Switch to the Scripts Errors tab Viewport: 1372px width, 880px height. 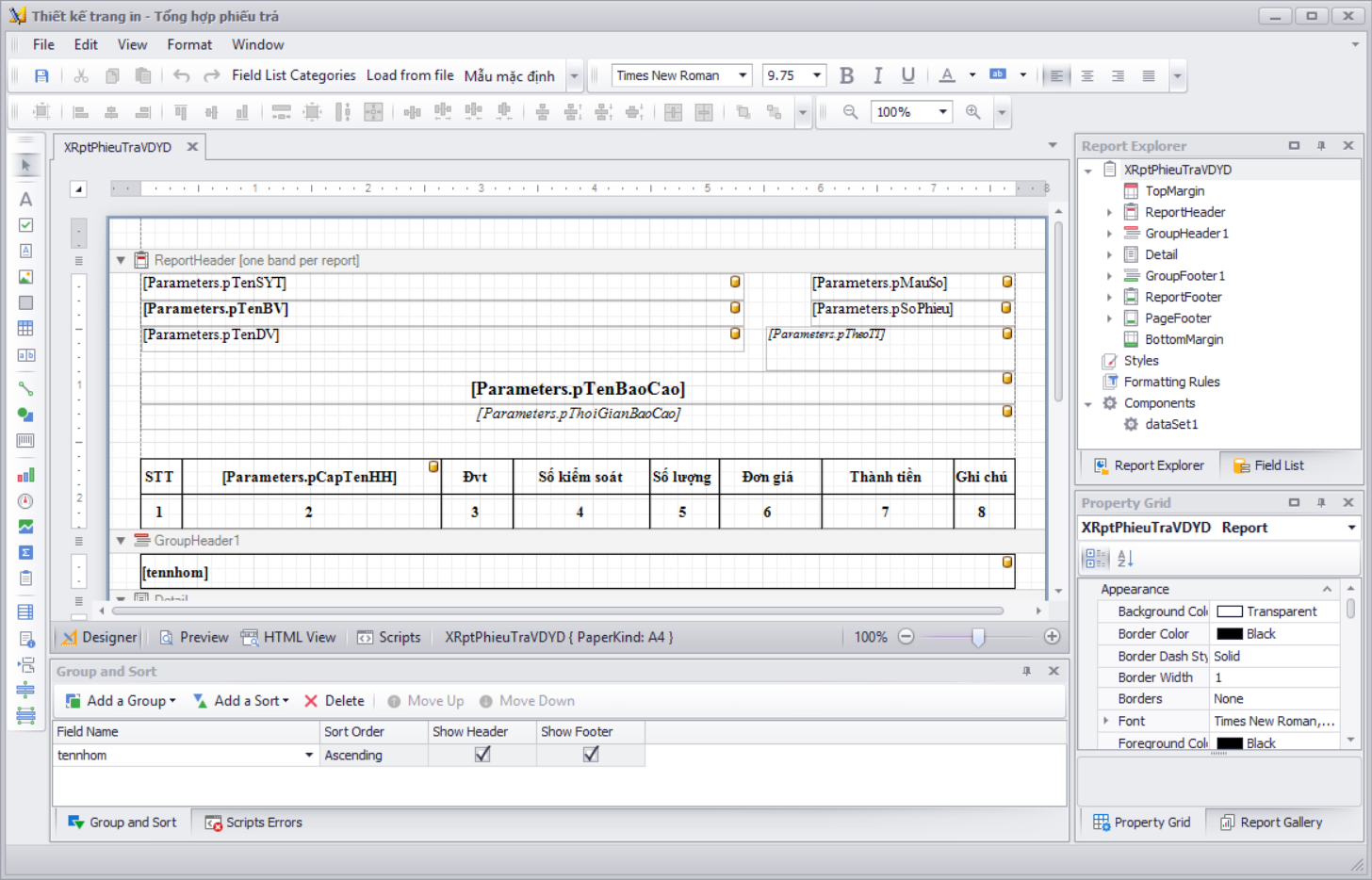point(253,823)
